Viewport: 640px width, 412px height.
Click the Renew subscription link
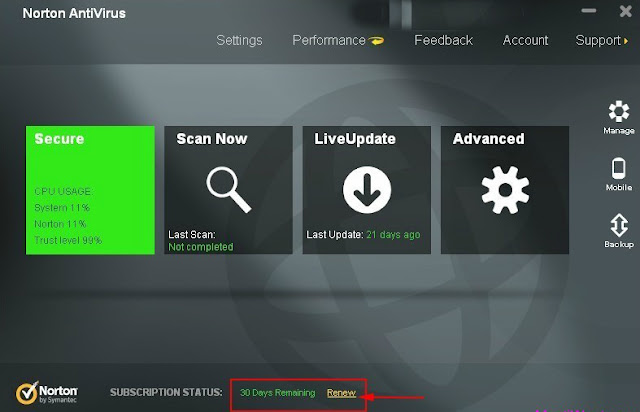coord(341,393)
